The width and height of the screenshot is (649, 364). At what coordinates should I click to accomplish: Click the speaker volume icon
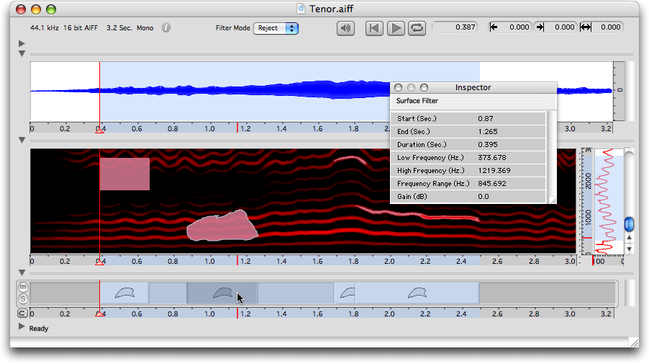[x=345, y=28]
